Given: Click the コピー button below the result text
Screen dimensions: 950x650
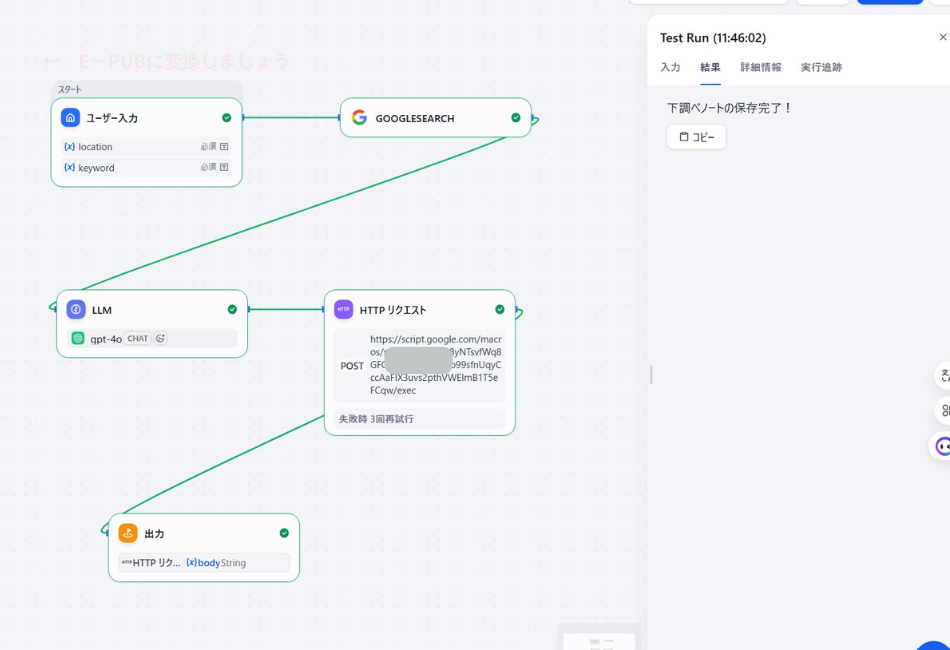Looking at the screenshot, I should [x=696, y=137].
